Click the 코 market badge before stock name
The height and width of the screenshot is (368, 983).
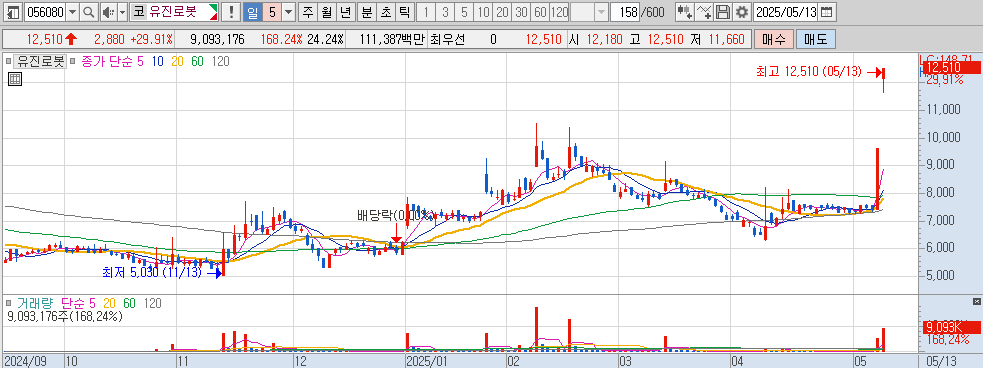pyautogui.click(x=138, y=11)
